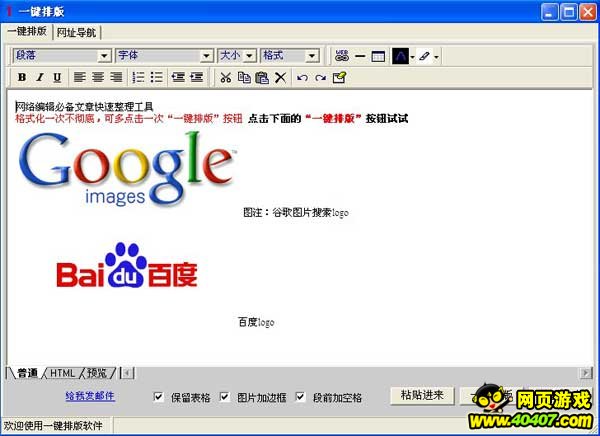The width and height of the screenshot is (600, 436).
Task: Click the scroll right arrow
Action: pos(586,373)
